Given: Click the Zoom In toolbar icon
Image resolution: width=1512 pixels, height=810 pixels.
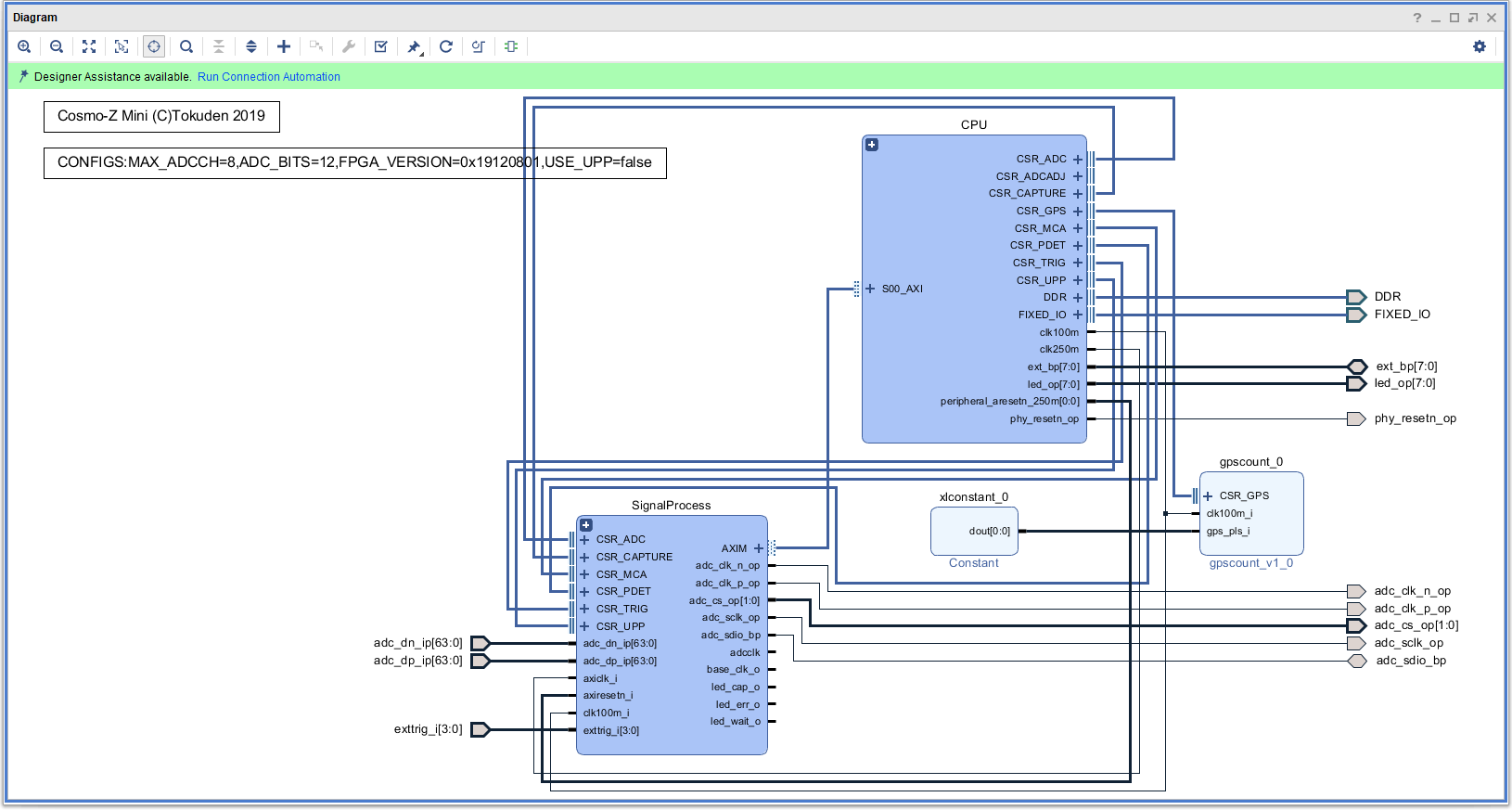Looking at the screenshot, I should point(24,46).
